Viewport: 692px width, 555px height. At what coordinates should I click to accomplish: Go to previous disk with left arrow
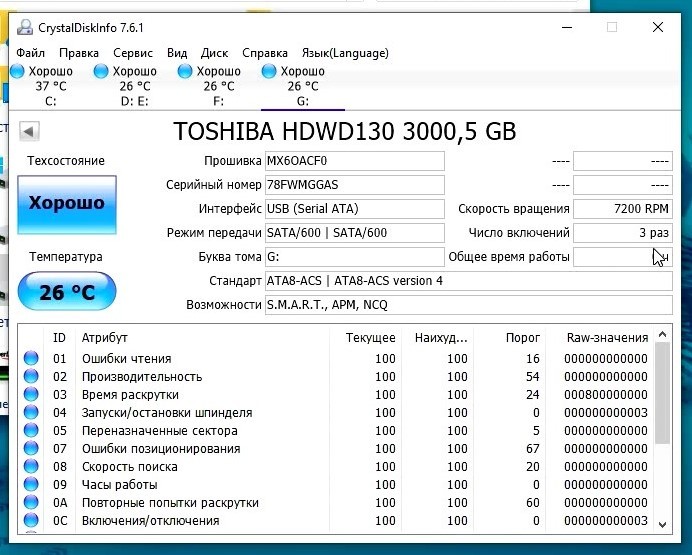pyautogui.click(x=29, y=131)
